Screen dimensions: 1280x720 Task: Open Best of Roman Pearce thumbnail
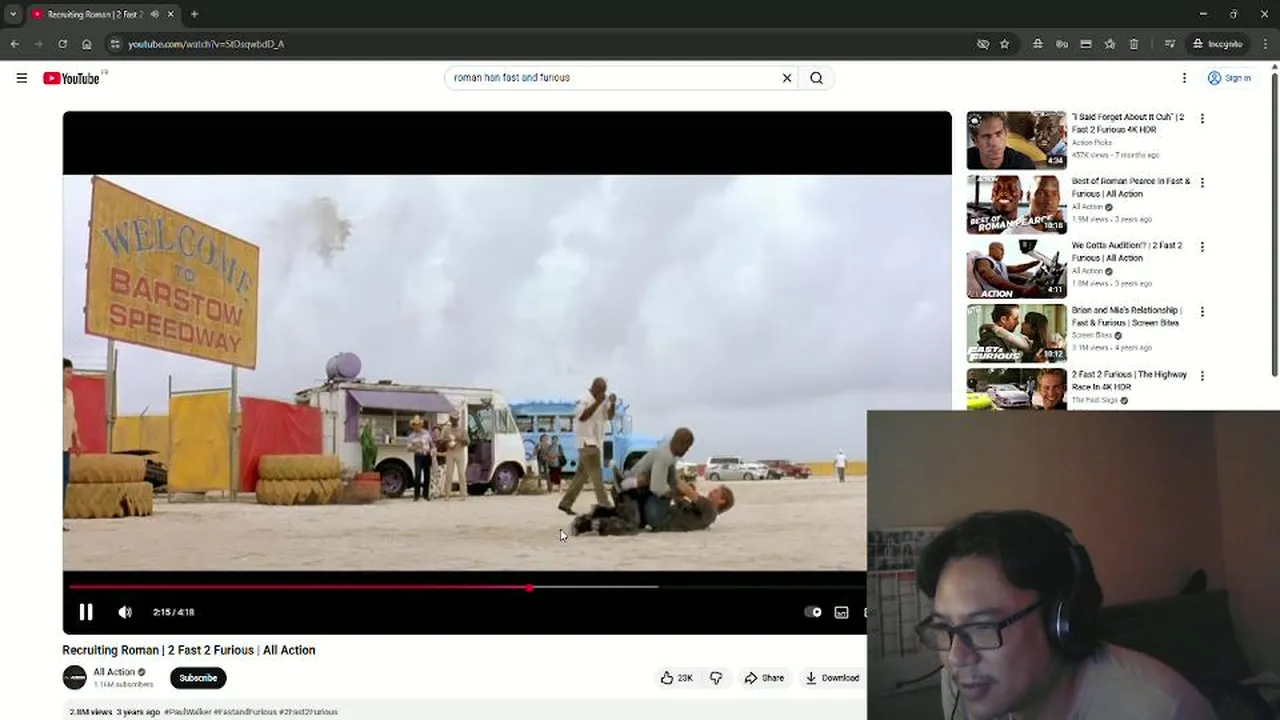pyautogui.click(x=1016, y=204)
